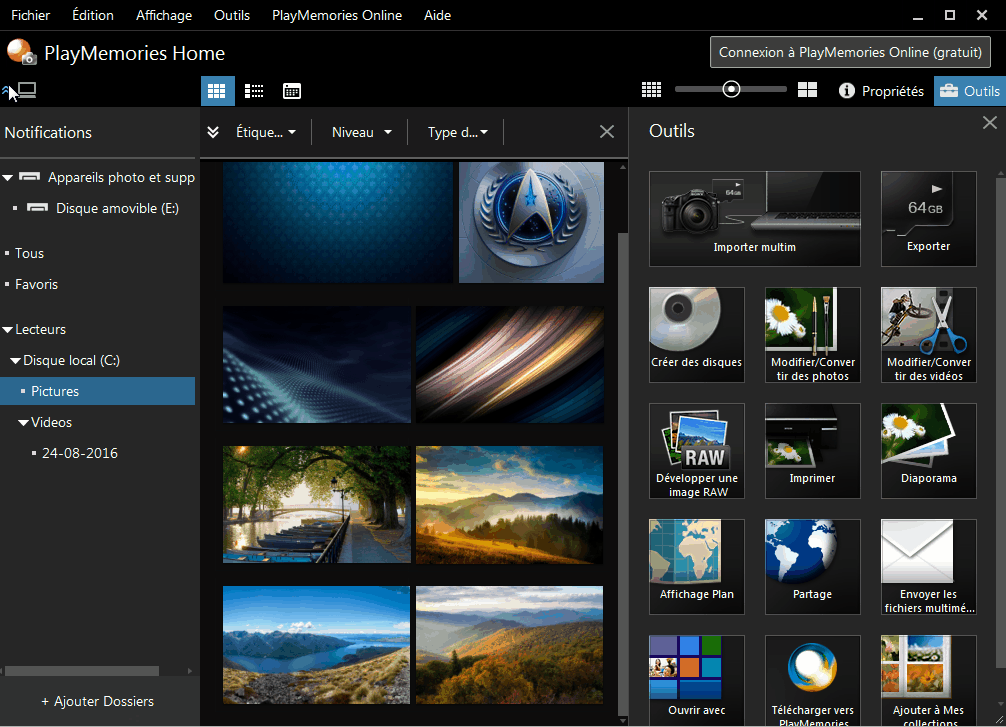Screen dimensions: 1006x727
Task: Click the photo grid vertical scrollbar
Action: [x=622, y=474]
